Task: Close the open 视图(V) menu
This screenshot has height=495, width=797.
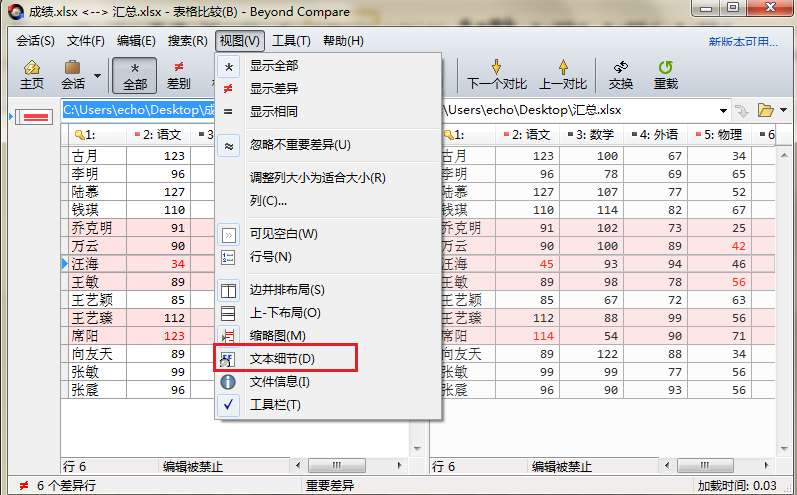Action: click(x=239, y=41)
